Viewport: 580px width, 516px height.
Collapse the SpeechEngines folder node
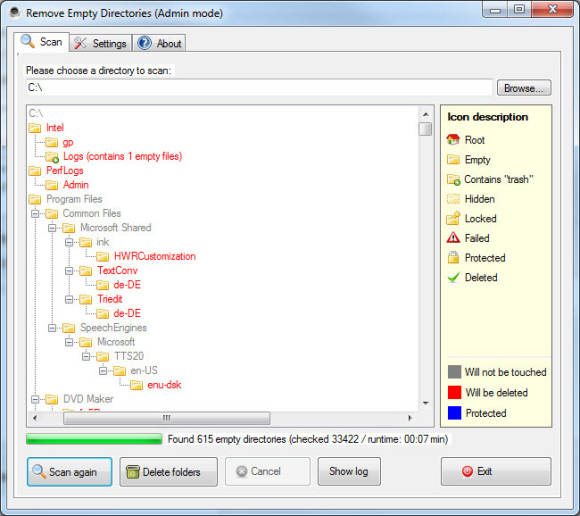click(52, 328)
